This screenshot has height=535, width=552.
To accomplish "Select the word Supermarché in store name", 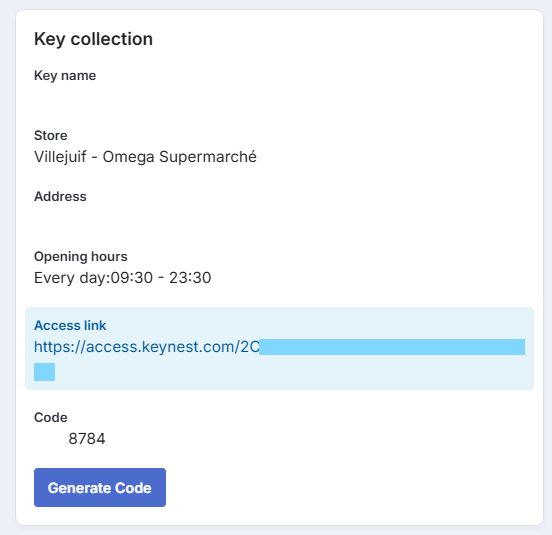I will [x=208, y=157].
